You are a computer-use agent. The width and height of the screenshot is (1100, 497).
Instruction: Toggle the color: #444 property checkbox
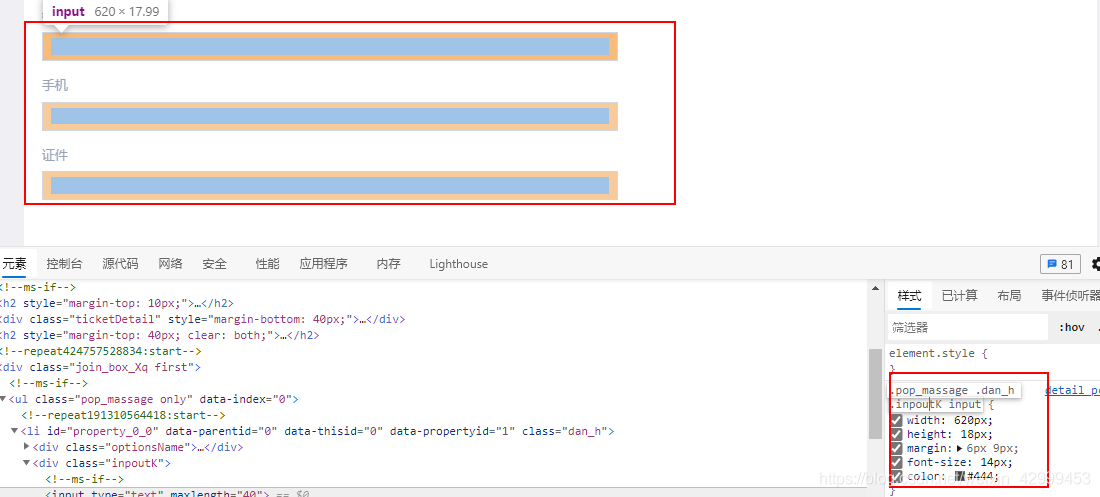pyautogui.click(x=896, y=476)
